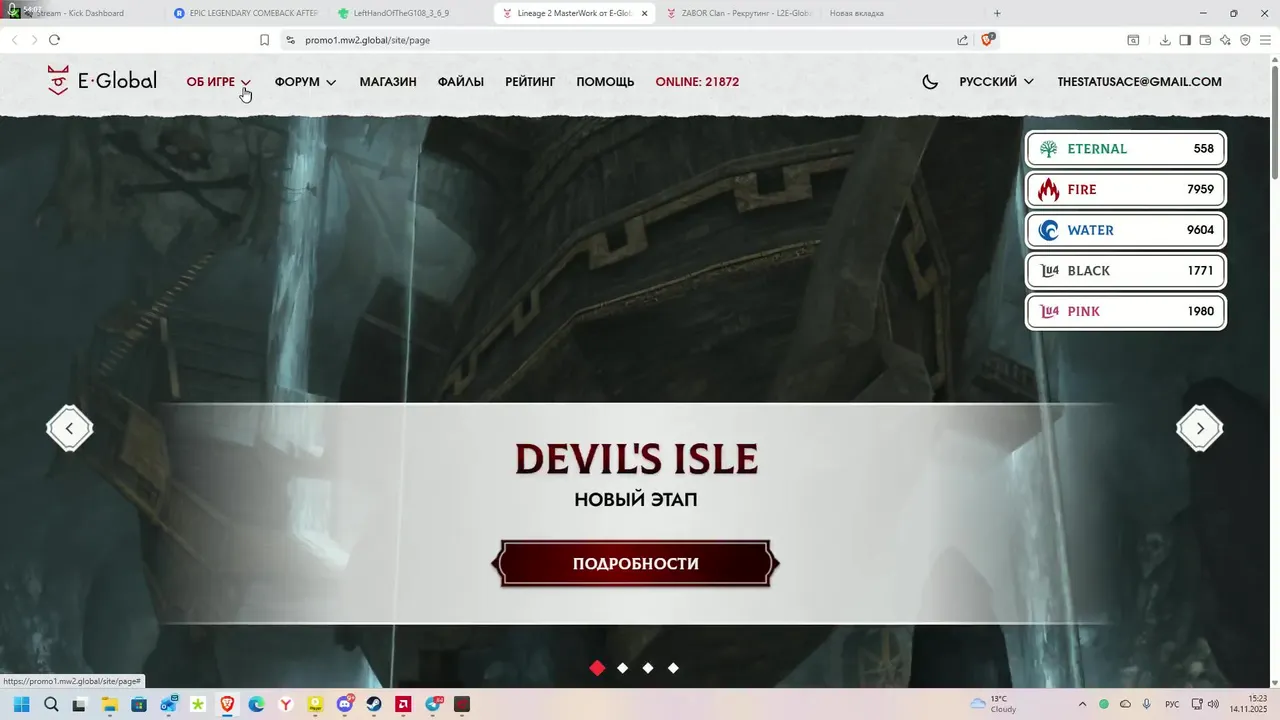The height and width of the screenshot is (720, 1280).
Task: Open File Explorer from taskbar
Action: coord(109,704)
